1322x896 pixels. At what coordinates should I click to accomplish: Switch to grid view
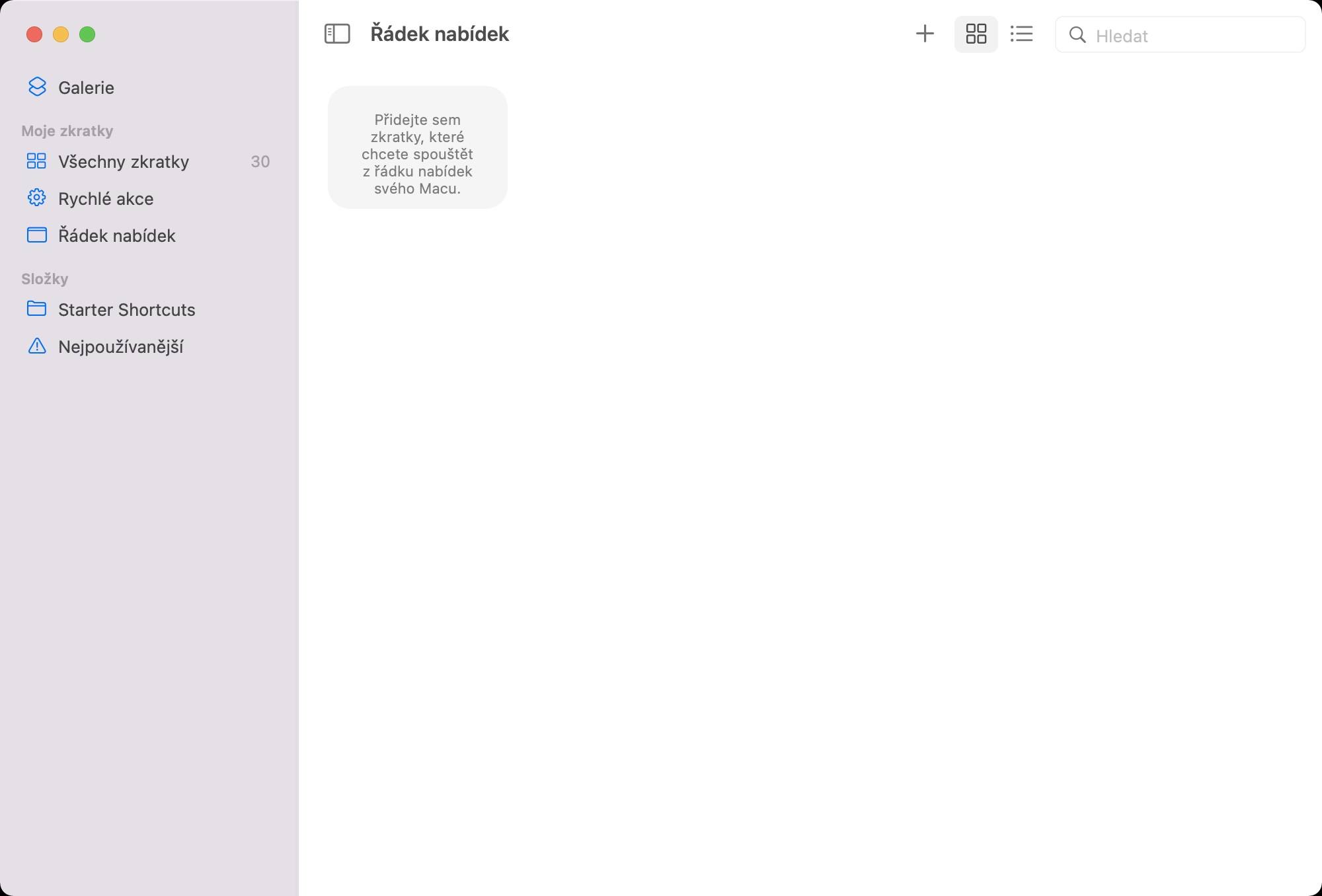(976, 34)
